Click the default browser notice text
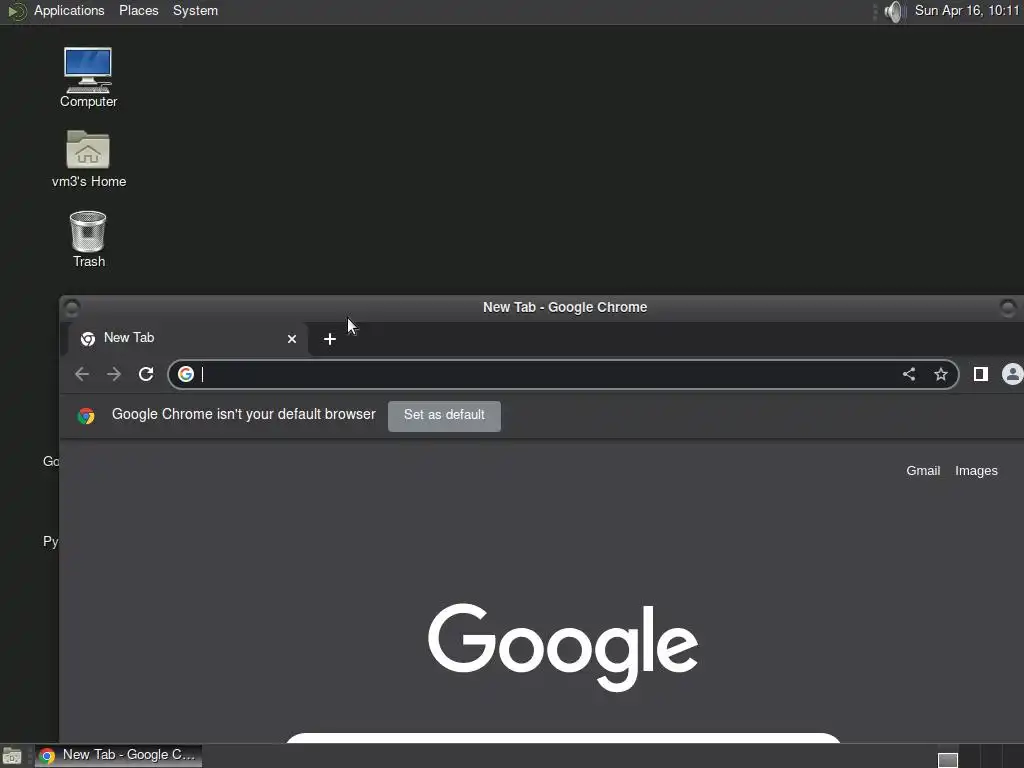1024x768 pixels. [244, 415]
